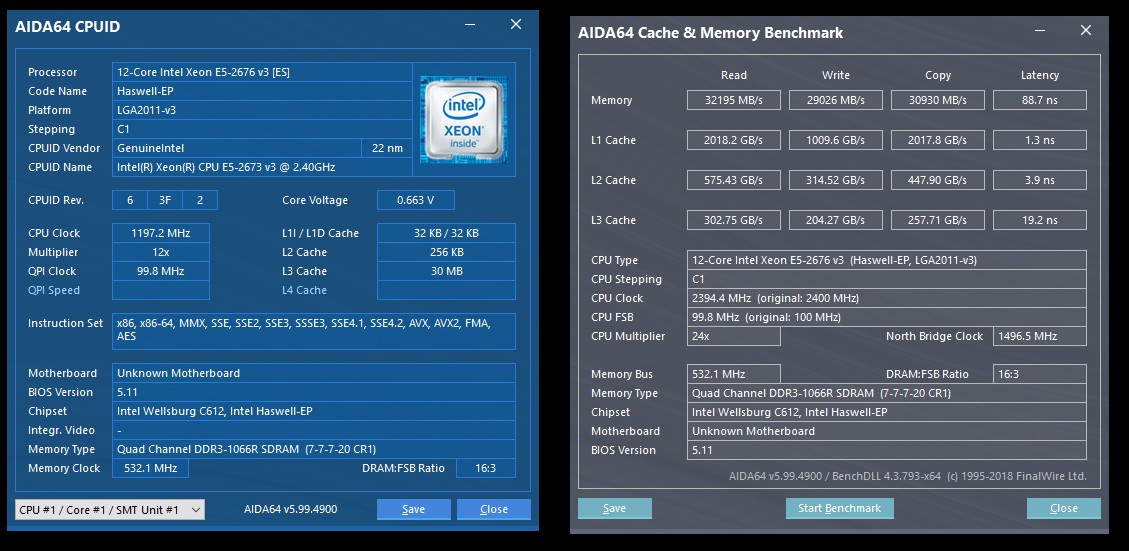Click L2 Cache Read 575.43 GB/s result
This screenshot has width=1129, height=551.
point(734,180)
